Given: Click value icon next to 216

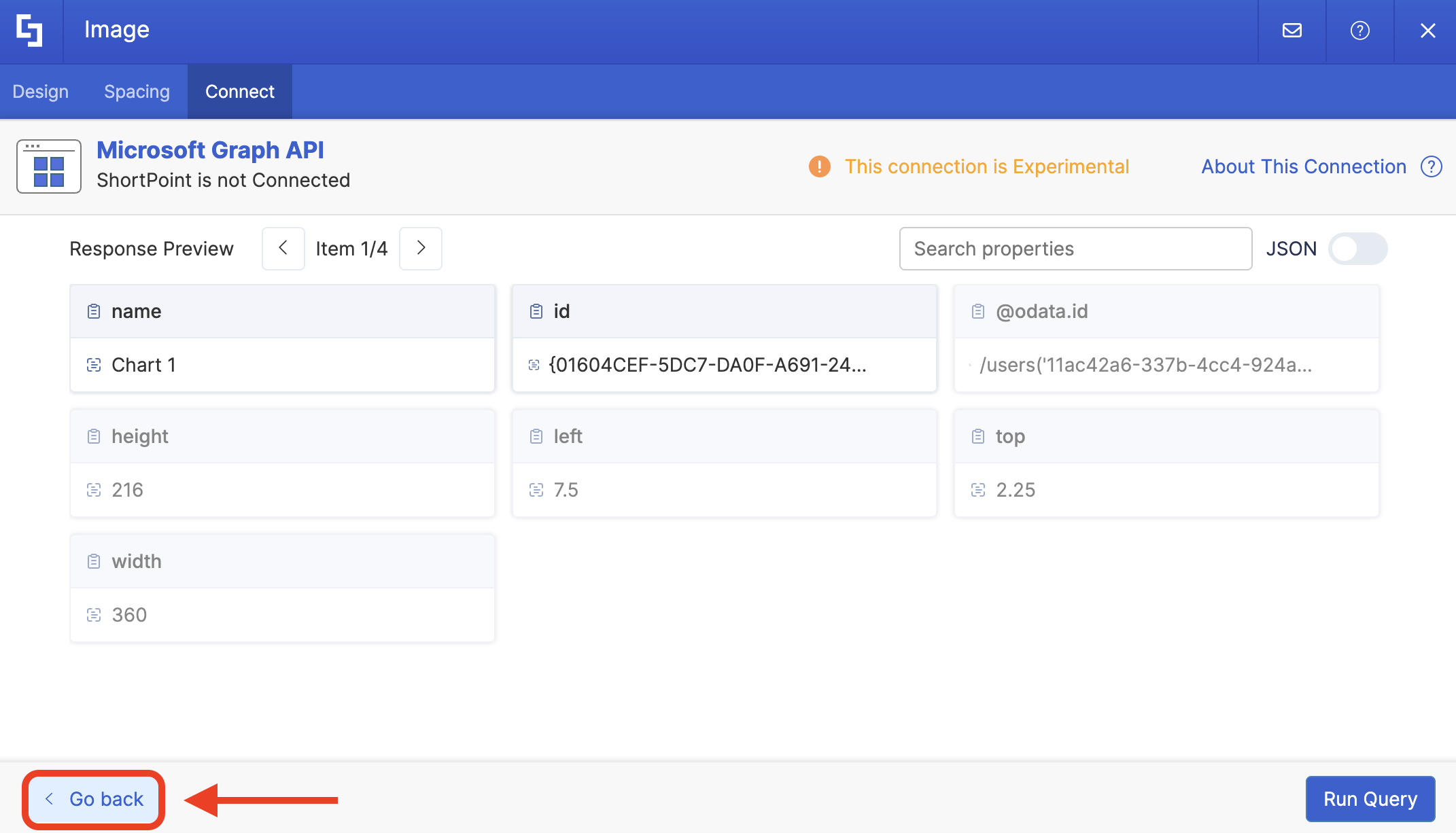Looking at the screenshot, I should (94, 490).
